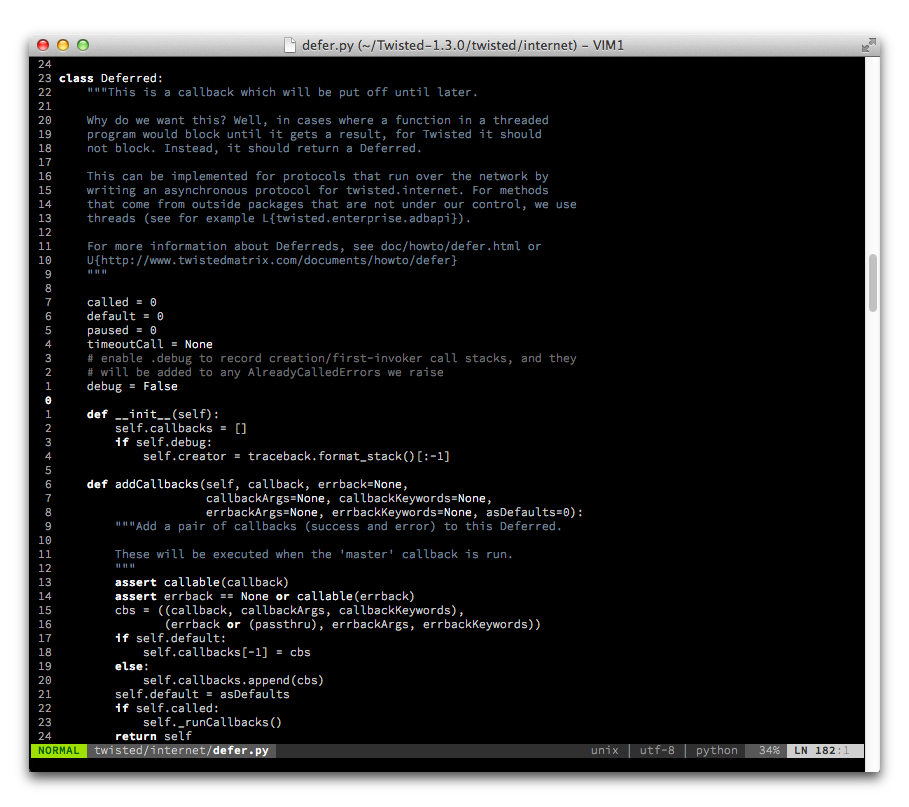This screenshot has width=909, height=807.
Task: Click the vertical scrollbar thumb
Action: [x=872, y=283]
